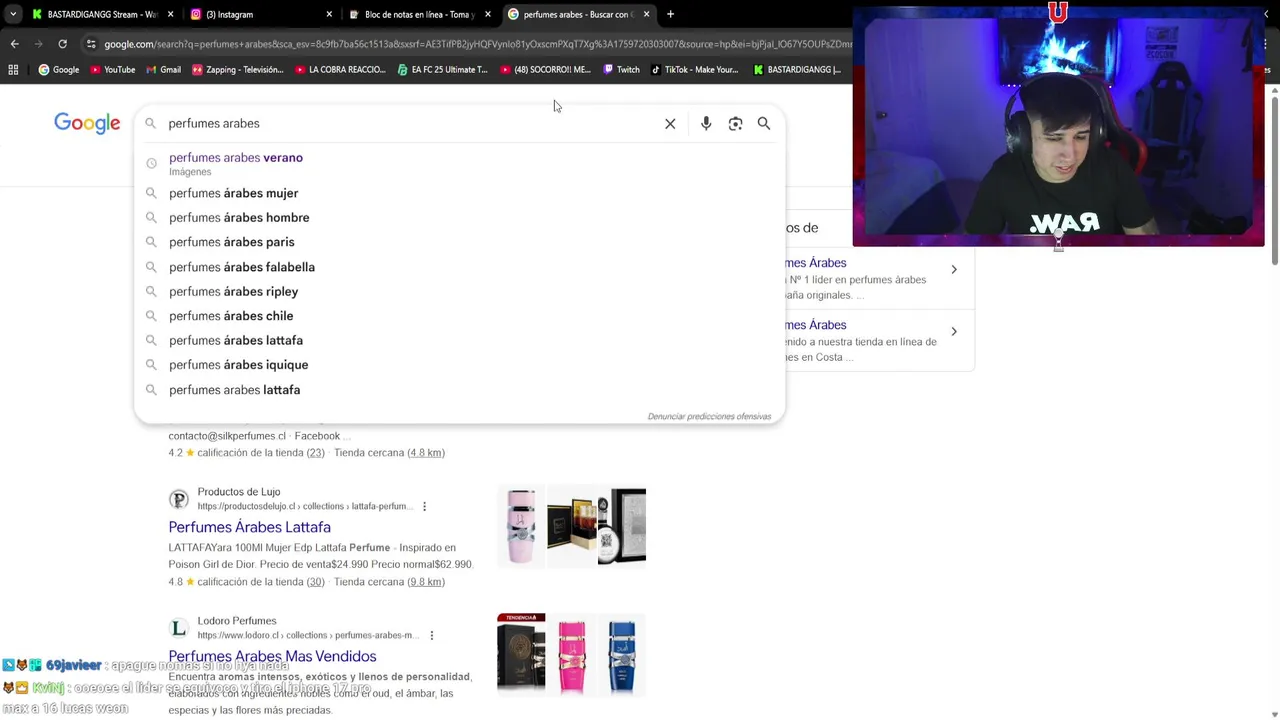Select suggestion perfumes árabes chile

point(459,316)
